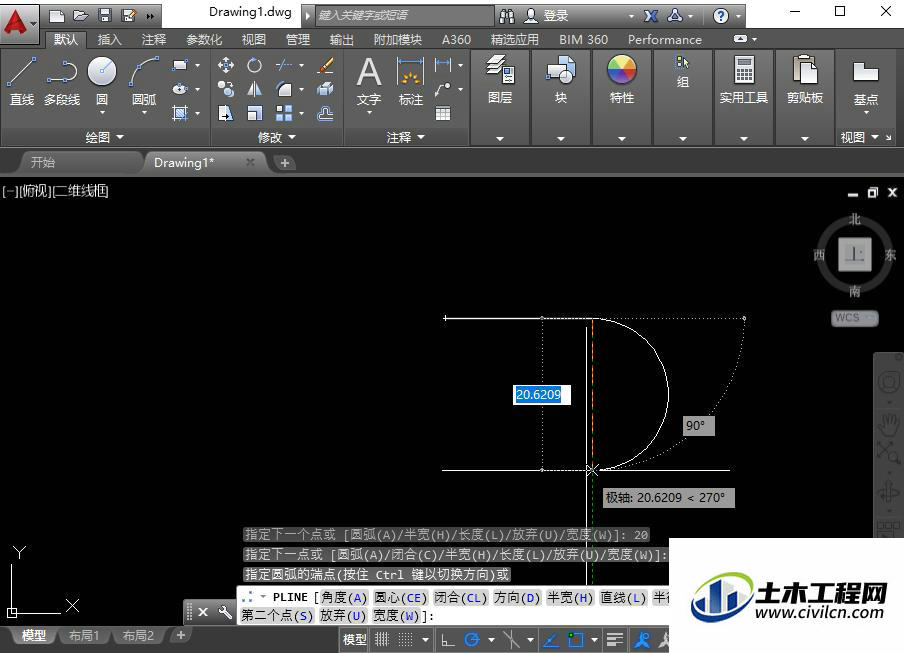Viewport: 904px width, 653px height.
Task: Toggle isometric drafting in status bar
Action: 511,639
